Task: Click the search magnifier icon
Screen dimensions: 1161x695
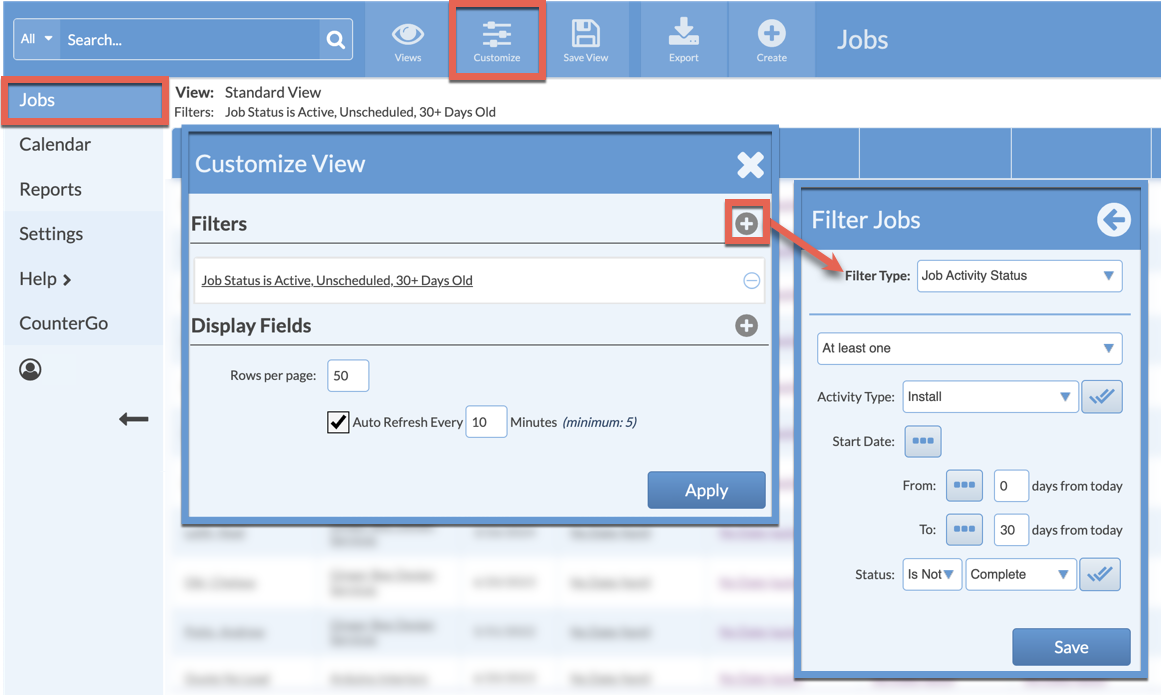Action: [334, 39]
